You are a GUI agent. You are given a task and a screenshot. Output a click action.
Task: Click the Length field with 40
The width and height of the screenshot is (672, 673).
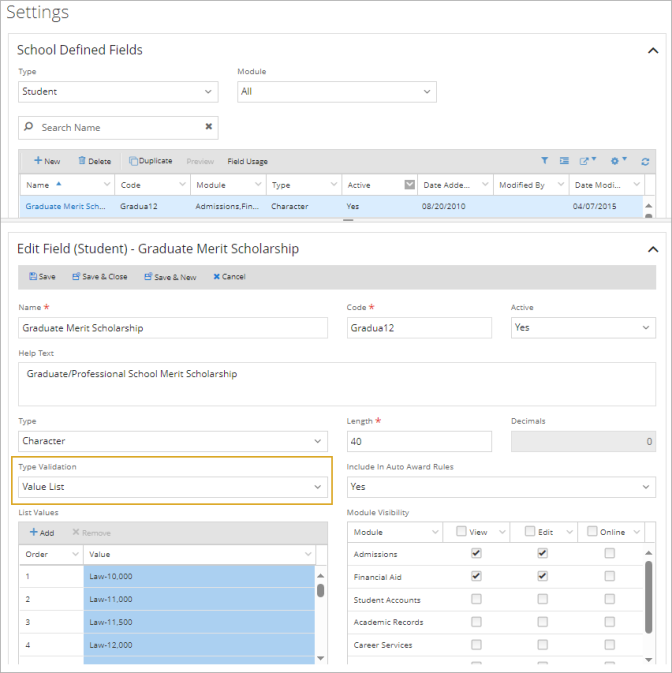click(419, 441)
